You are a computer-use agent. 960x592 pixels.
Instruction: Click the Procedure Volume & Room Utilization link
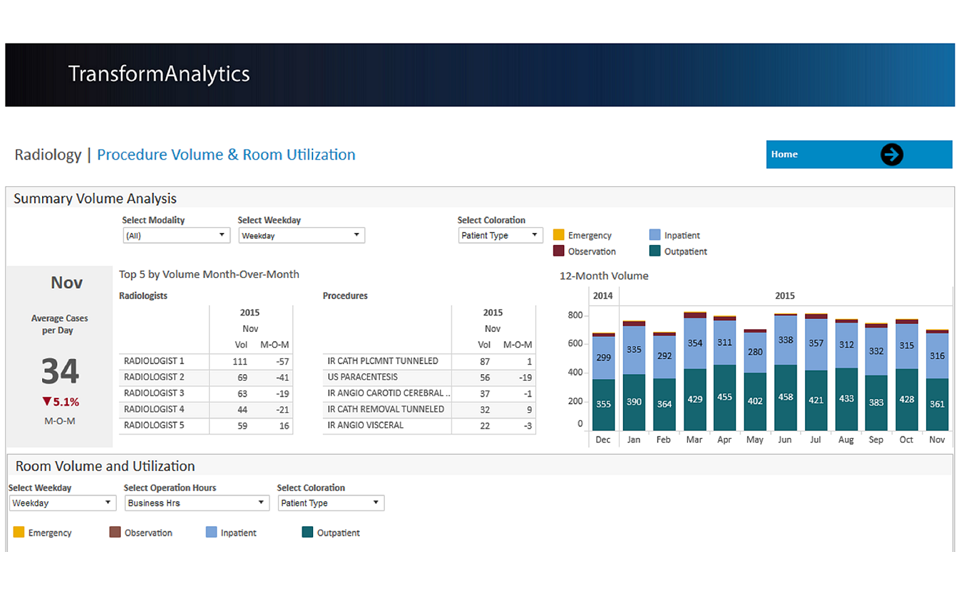click(226, 154)
